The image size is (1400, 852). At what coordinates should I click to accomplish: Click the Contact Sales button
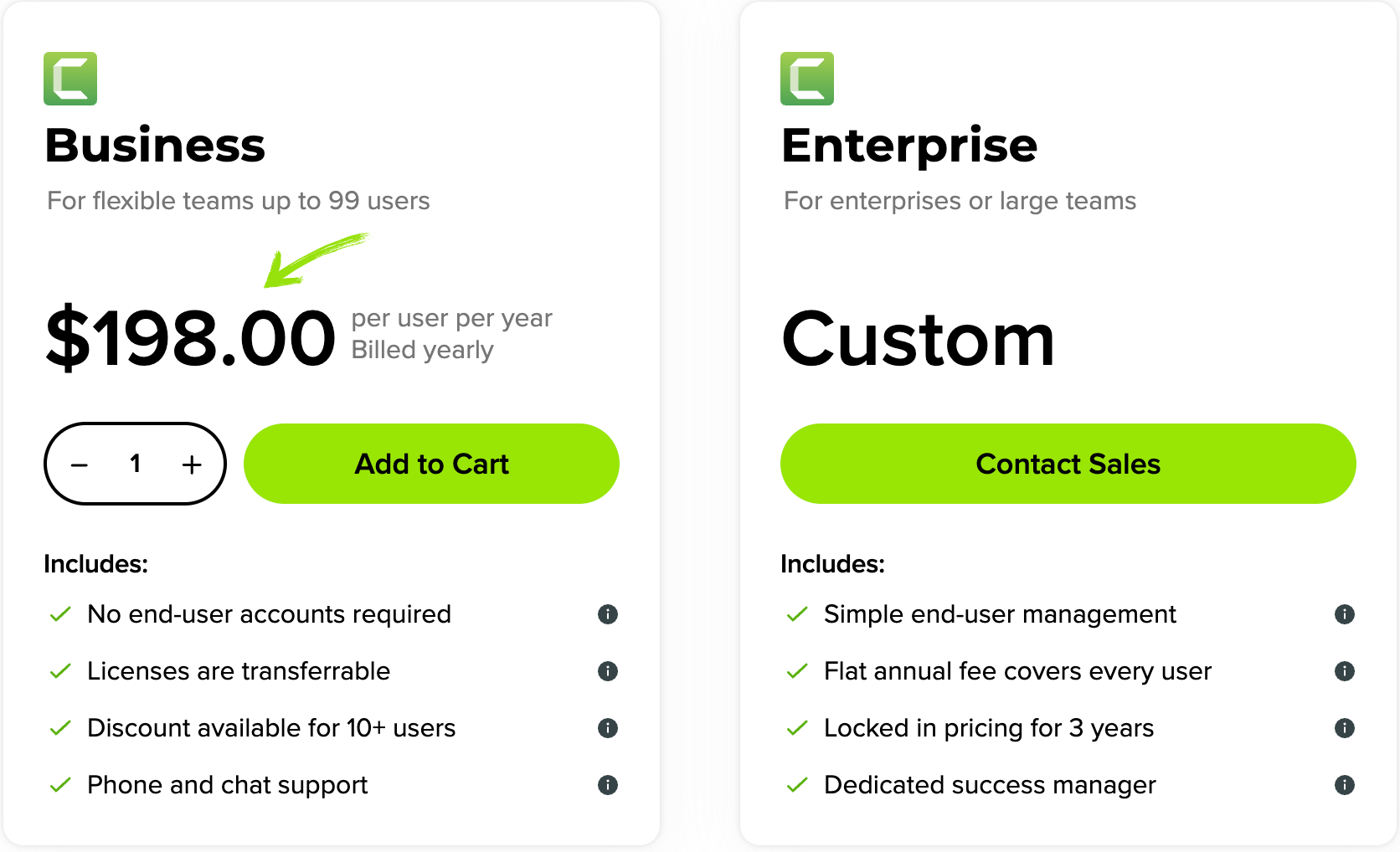(1068, 464)
